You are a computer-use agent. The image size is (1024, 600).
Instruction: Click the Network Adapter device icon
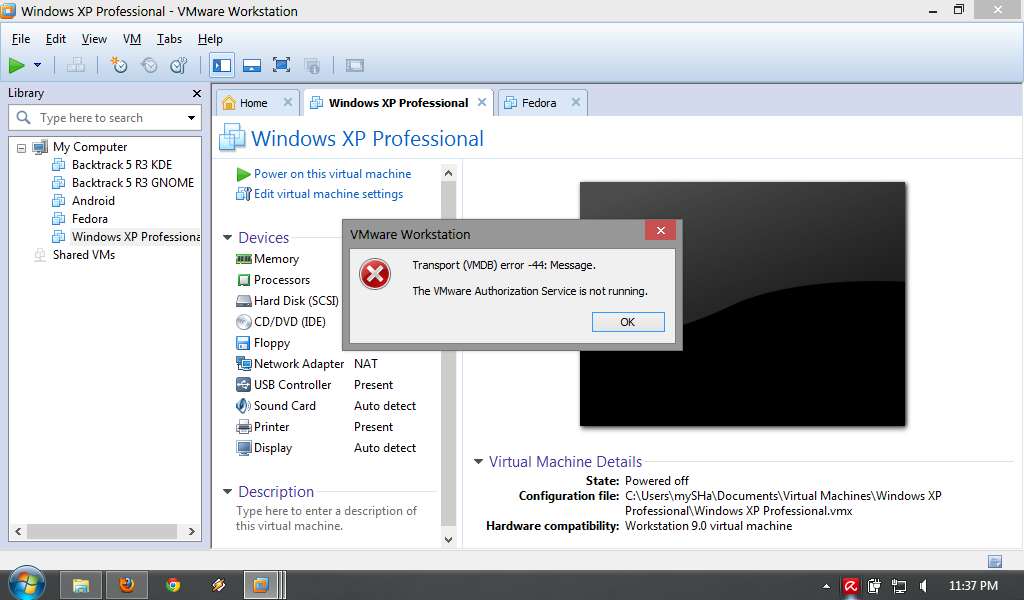[244, 364]
